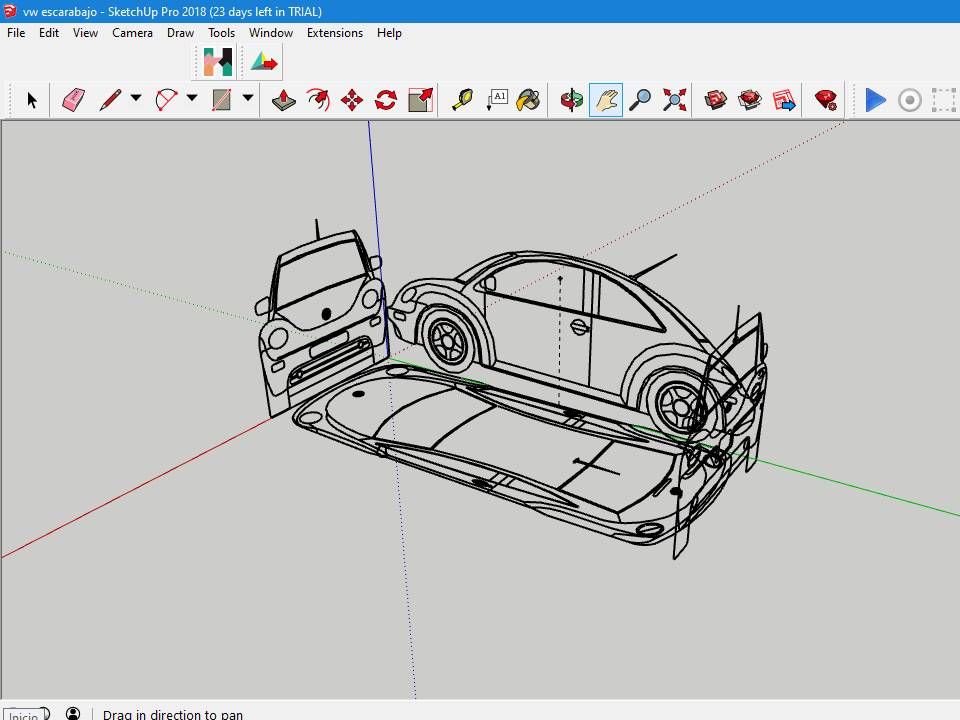Open Extension Manager ruby icon
This screenshot has height=720, width=960.
pyautogui.click(x=825, y=100)
